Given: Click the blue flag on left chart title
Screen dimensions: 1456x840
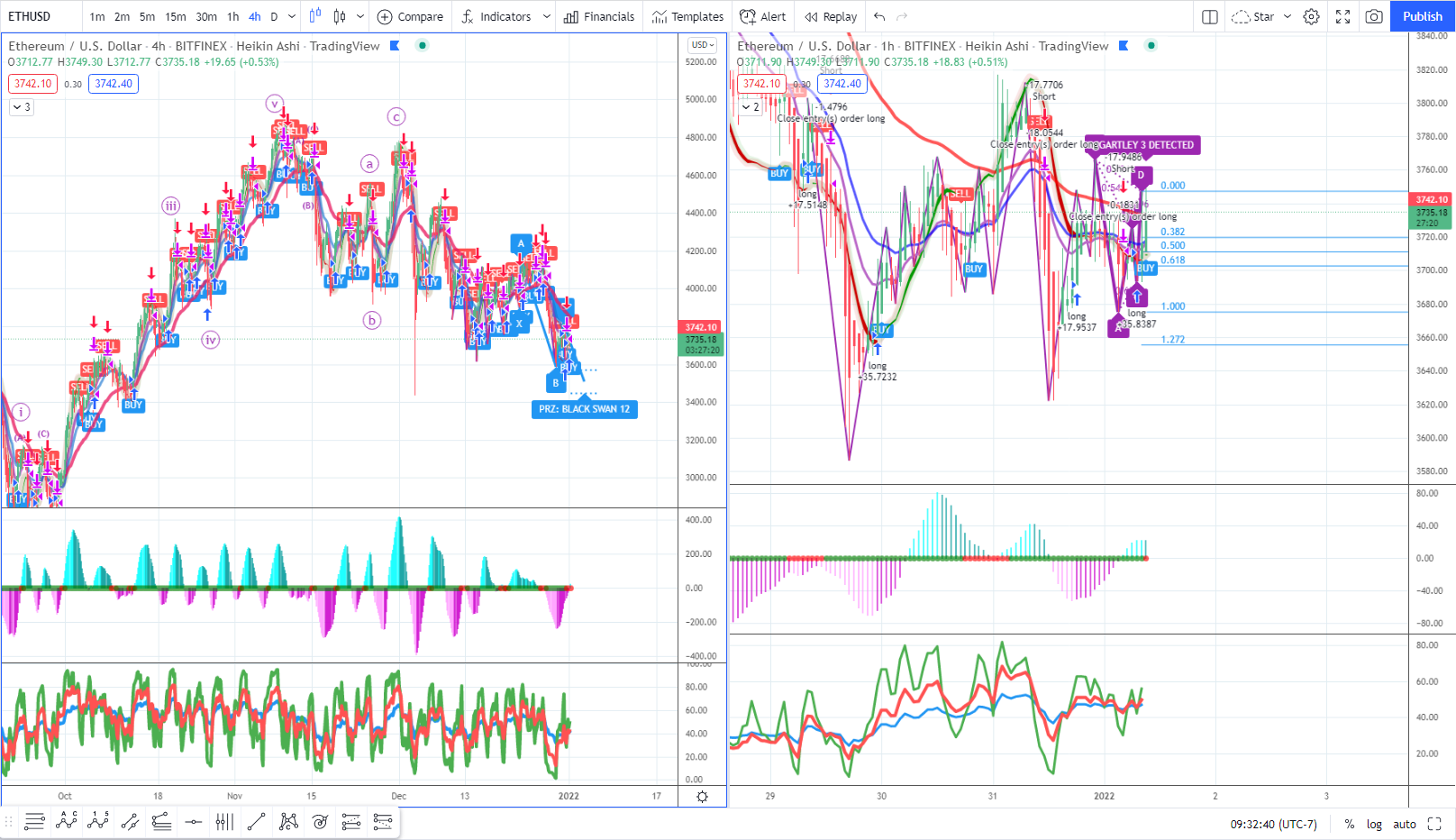Looking at the screenshot, I should coord(395,46).
